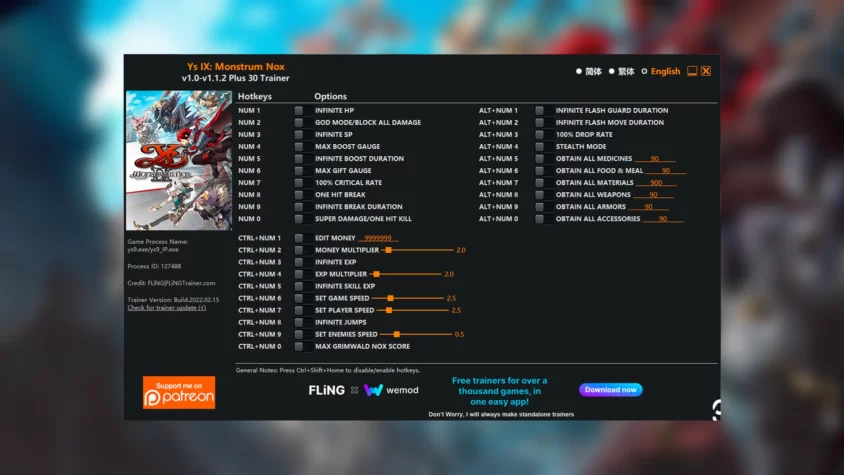The image size is (844, 475).
Task: Click Obtain All Accessories quantity field
Action: pyautogui.click(x=663, y=219)
